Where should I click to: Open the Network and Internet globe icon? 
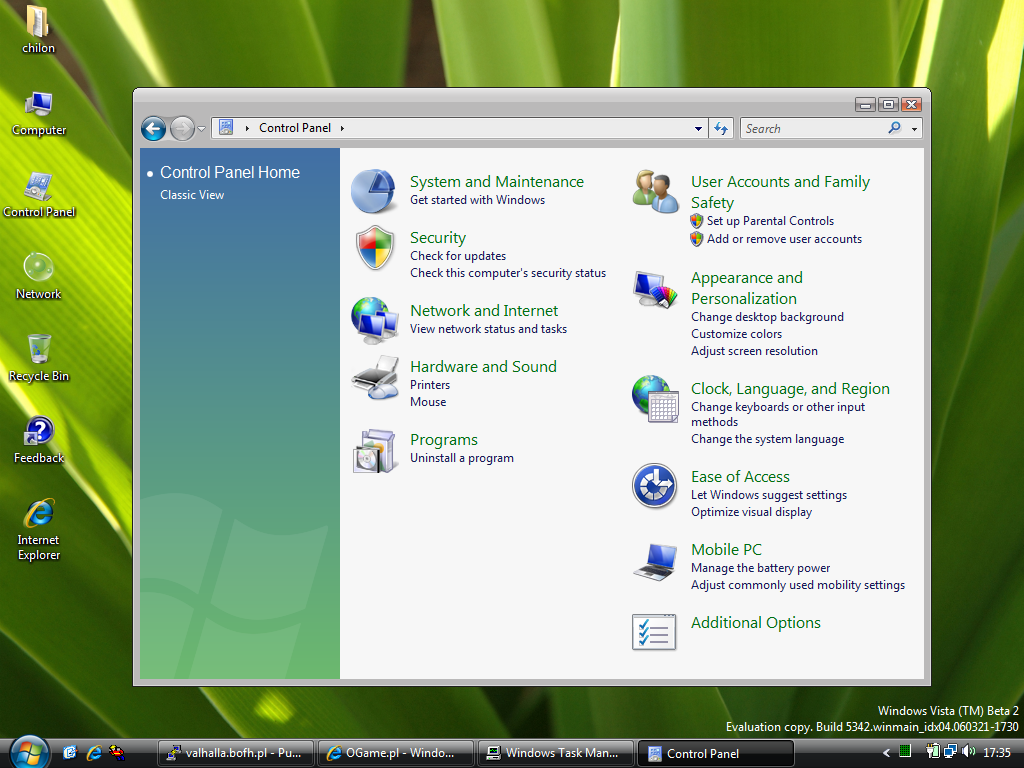(375, 320)
